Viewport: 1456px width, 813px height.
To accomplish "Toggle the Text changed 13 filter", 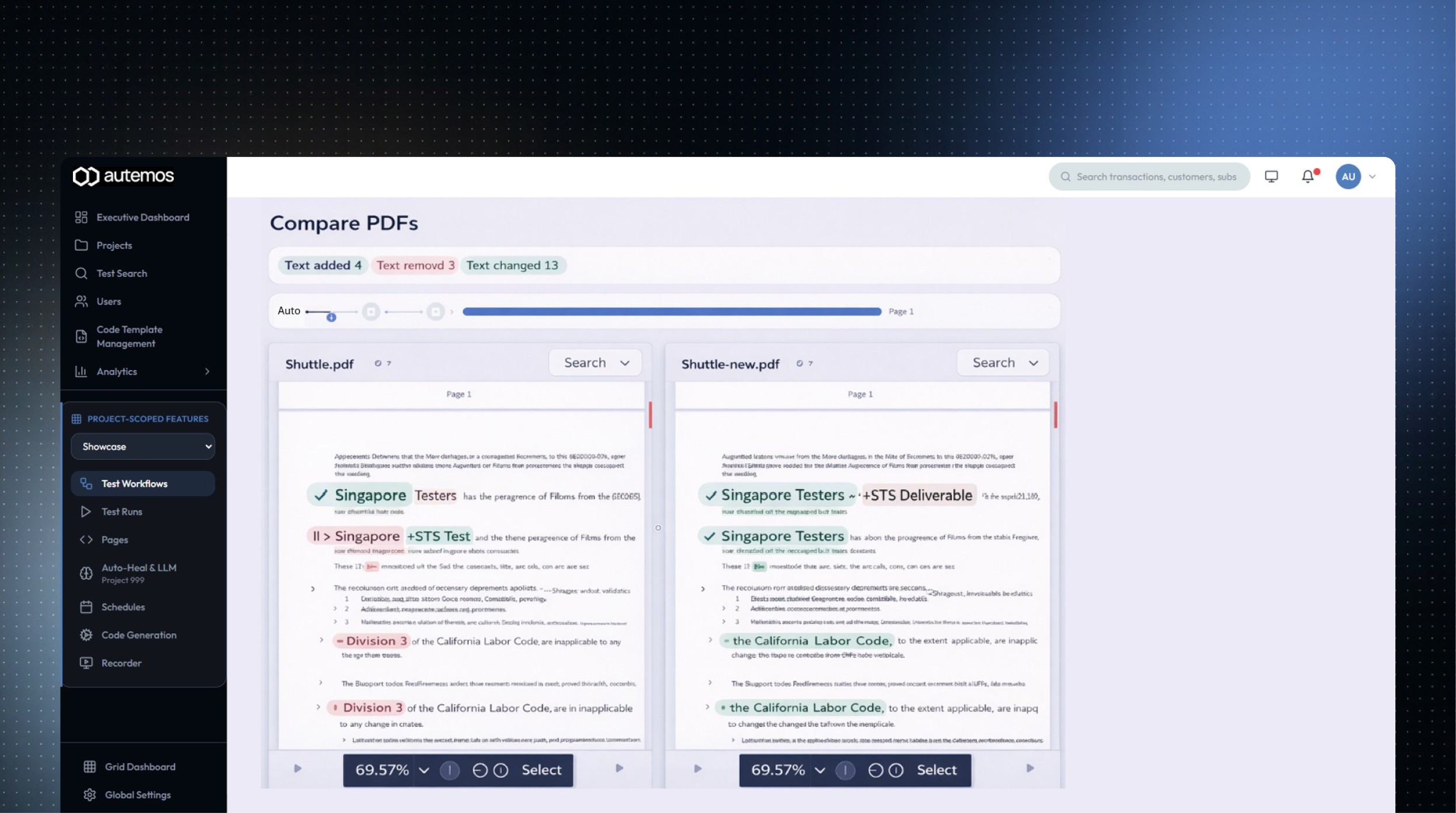I will 512,266.
